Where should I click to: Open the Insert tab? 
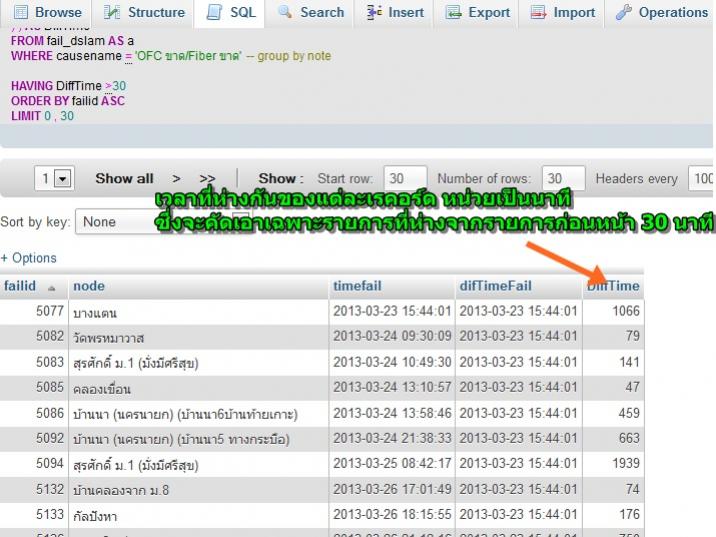pyautogui.click(x=395, y=12)
